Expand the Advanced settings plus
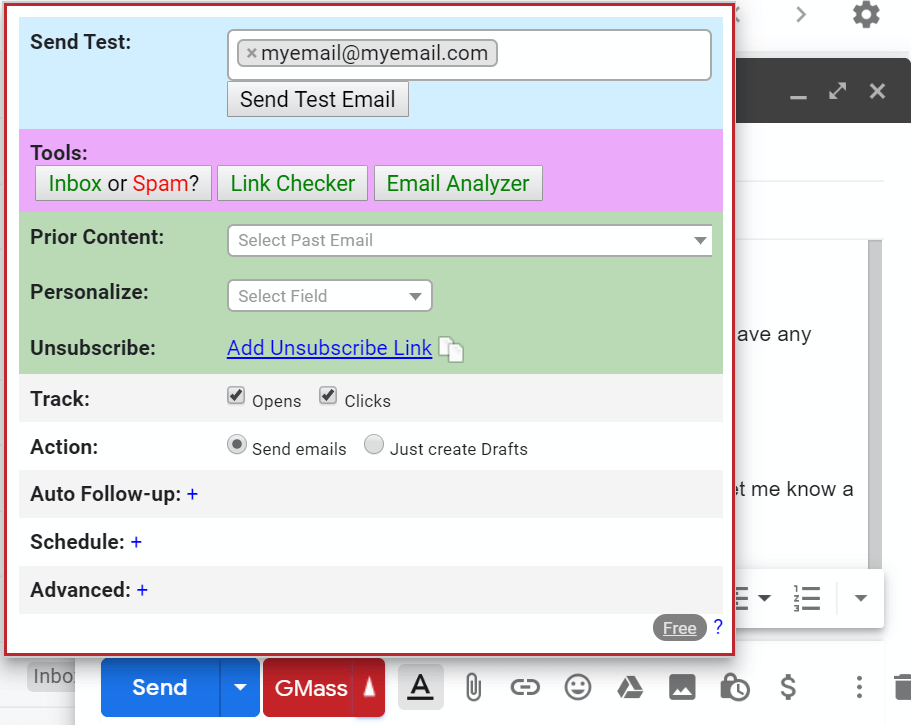911x725 pixels. pyautogui.click(x=142, y=590)
